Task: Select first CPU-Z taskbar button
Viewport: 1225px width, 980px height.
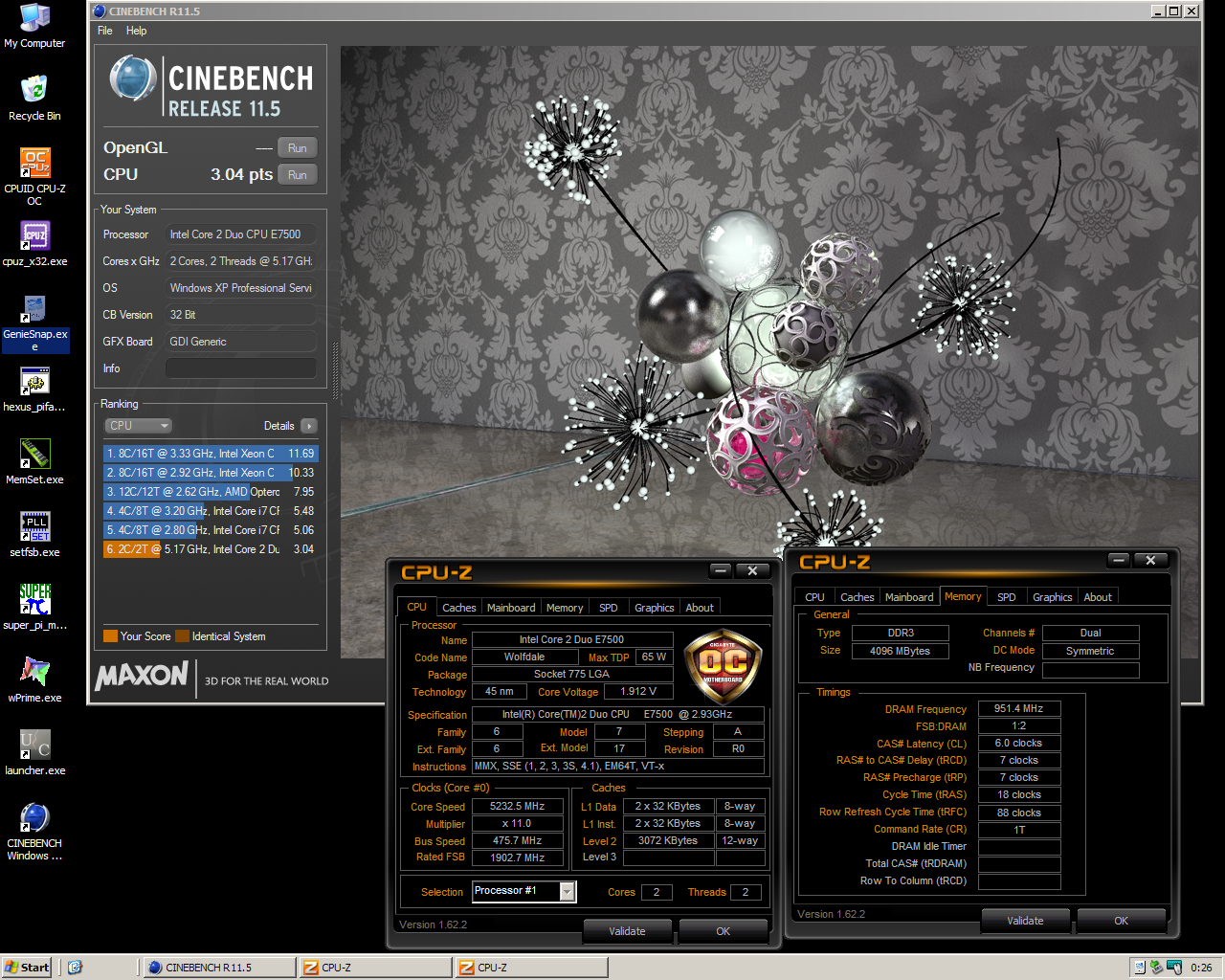Action: (x=374, y=968)
